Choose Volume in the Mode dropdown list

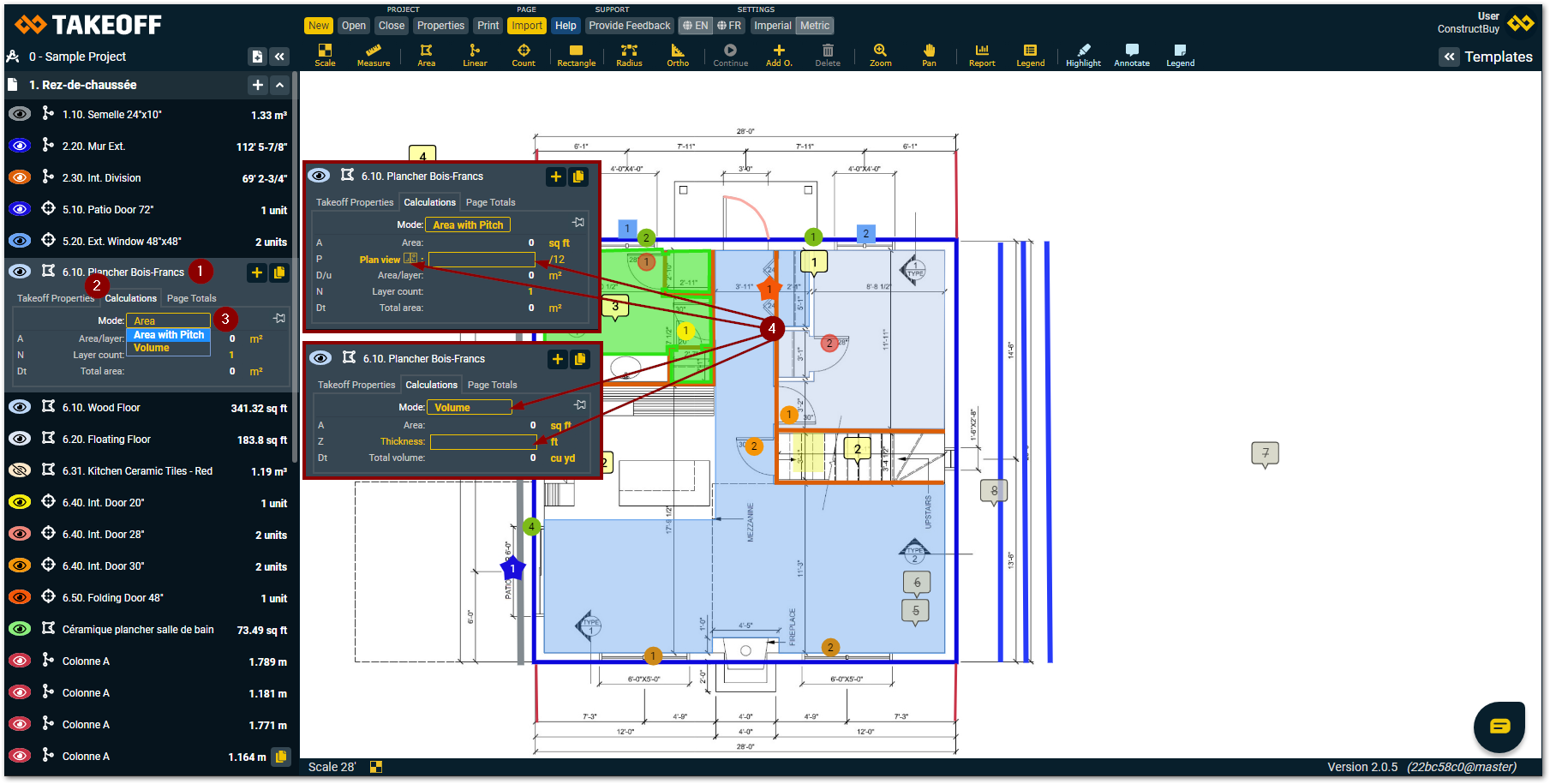point(152,348)
